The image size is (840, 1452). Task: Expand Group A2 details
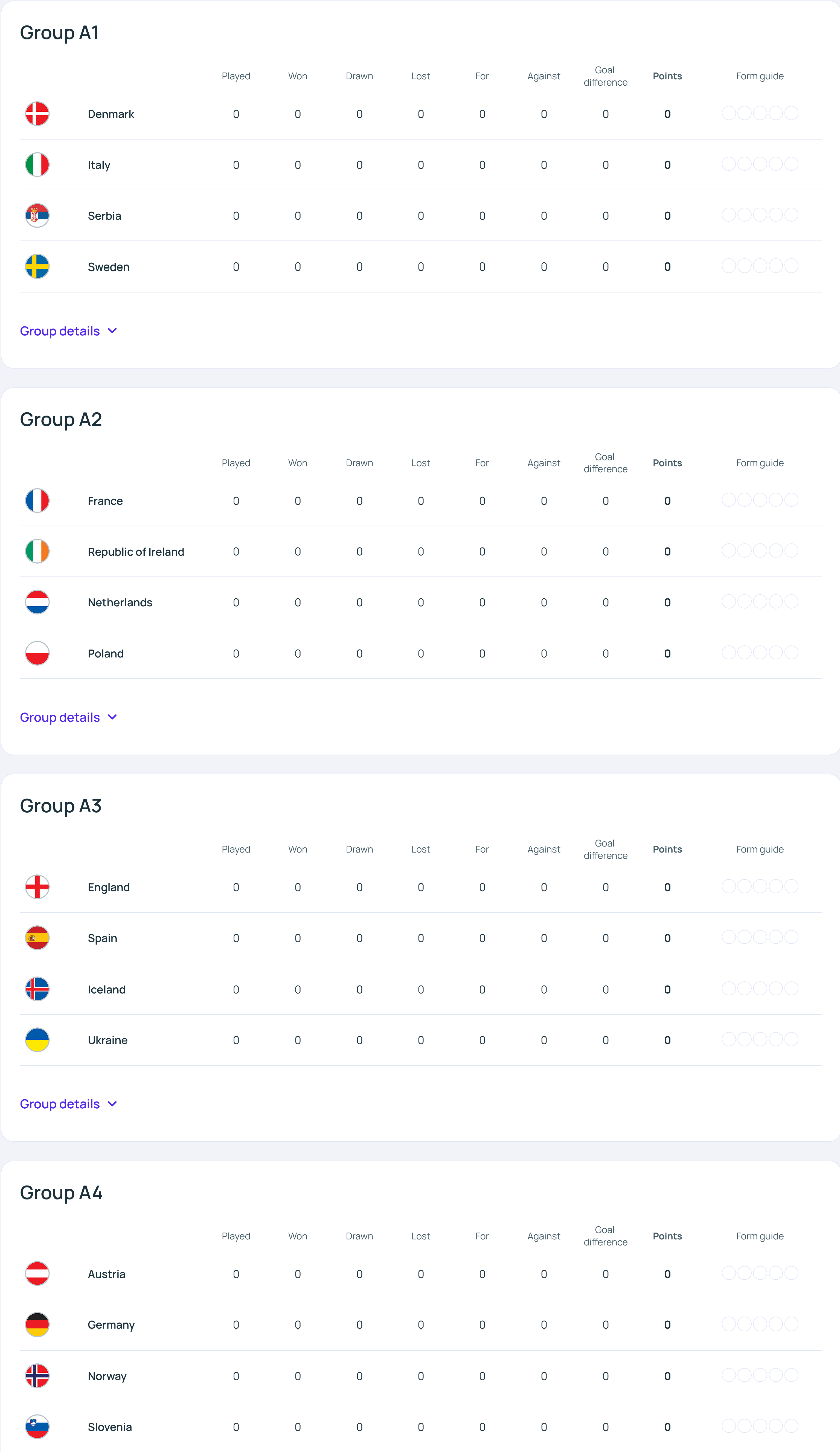[68, 717]
